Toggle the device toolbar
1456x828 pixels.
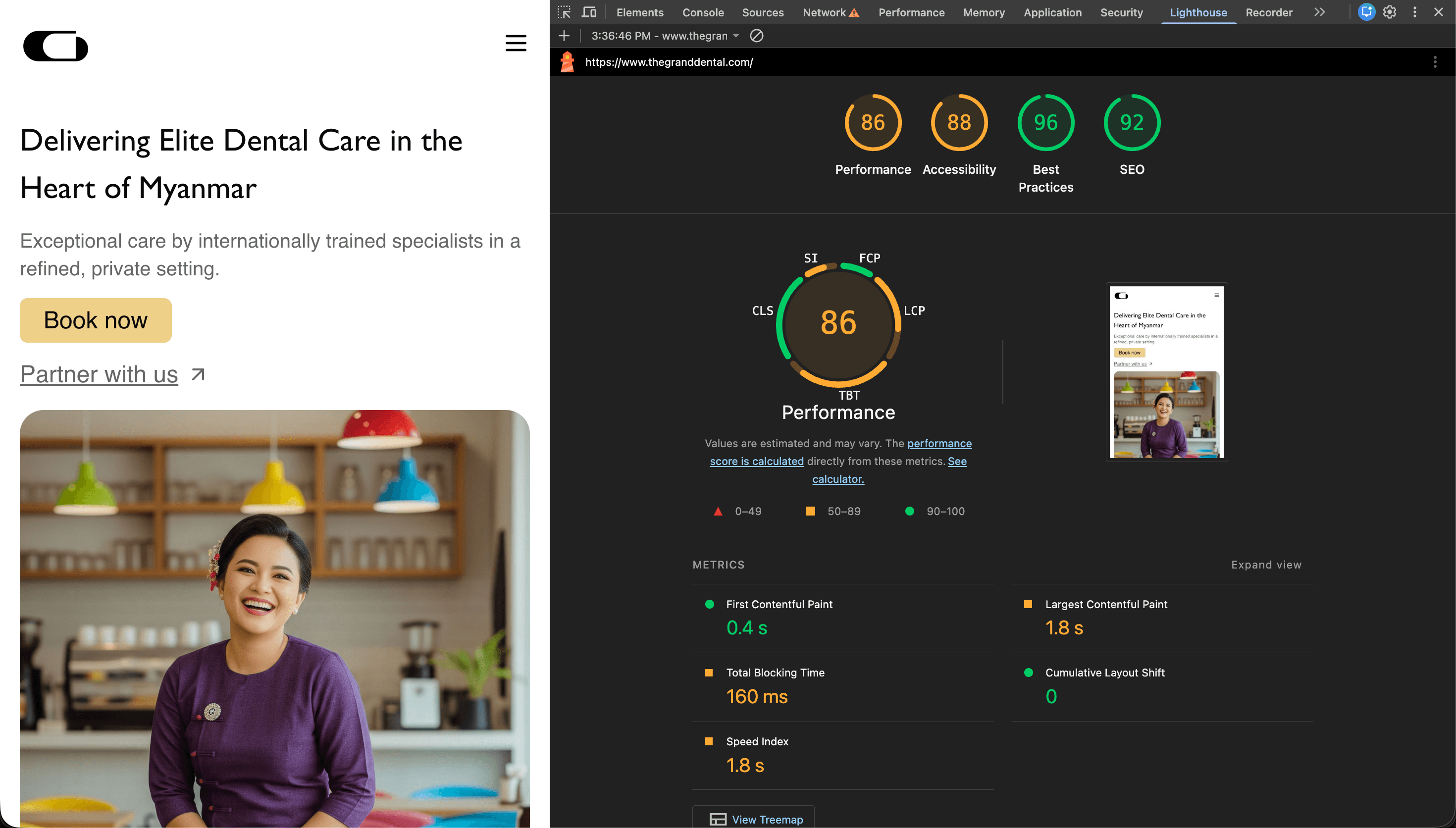(589, 12)
